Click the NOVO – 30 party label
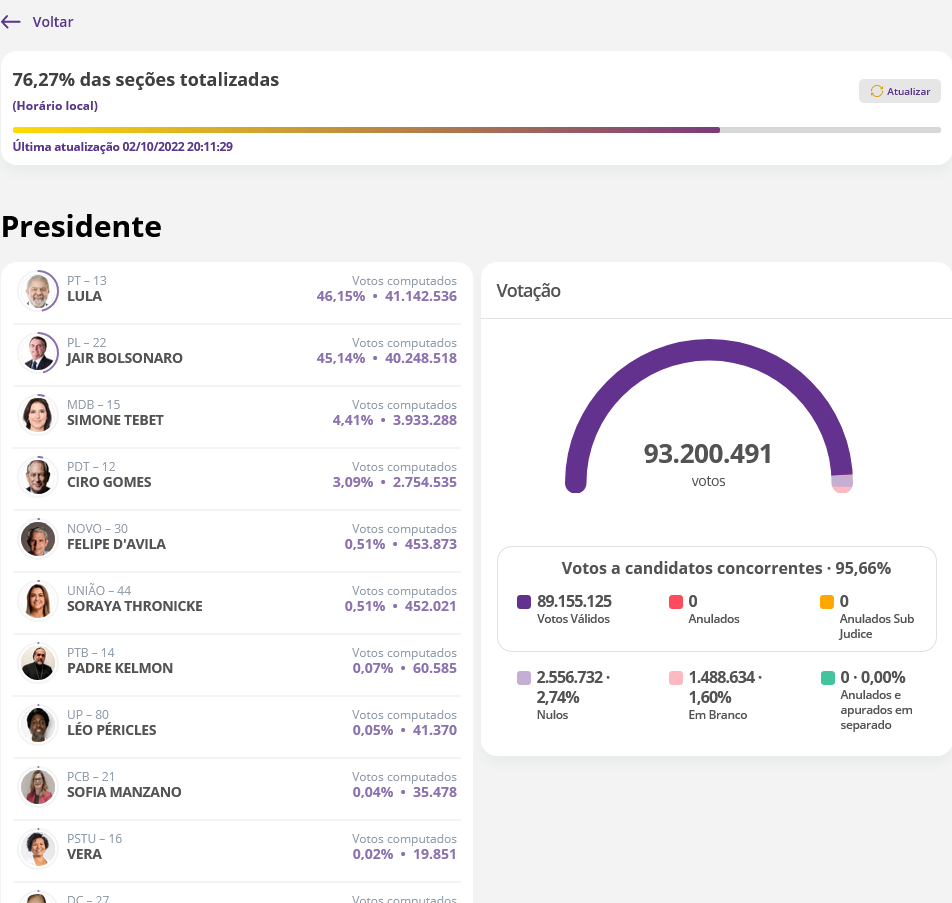Viewport: 952px width, 903px height. pos(97,528)
